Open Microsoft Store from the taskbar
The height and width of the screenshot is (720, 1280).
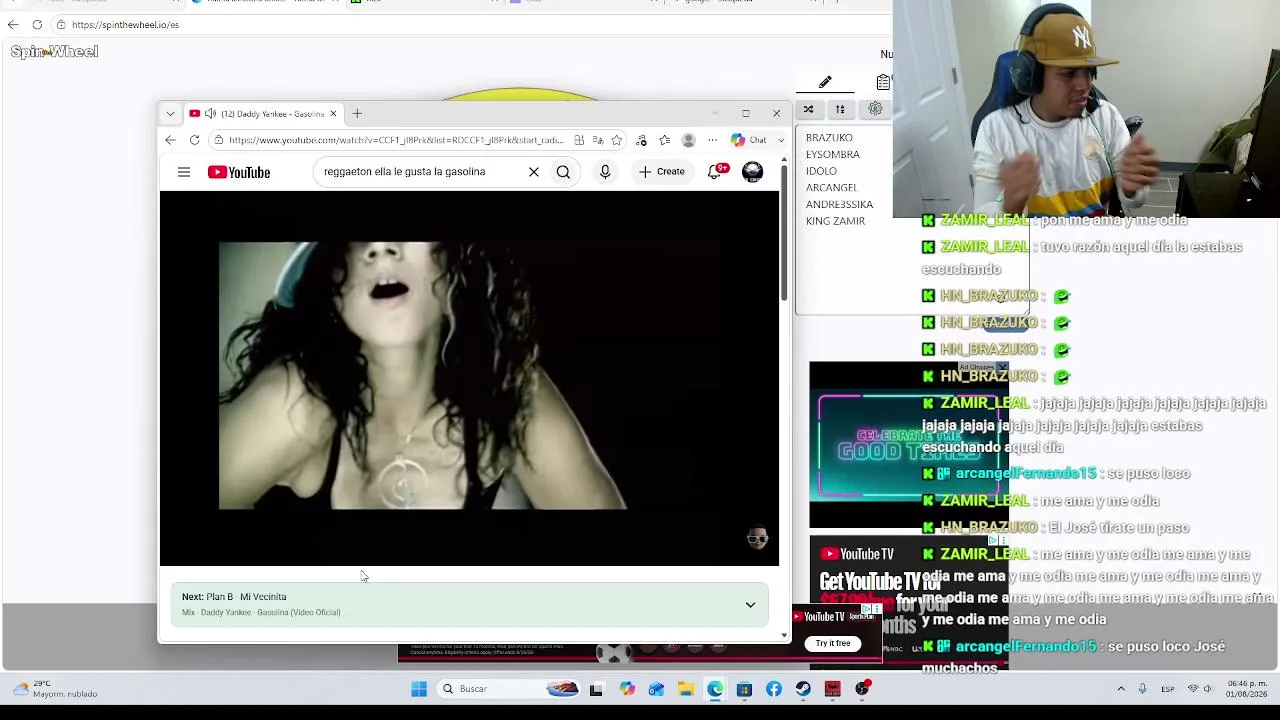(x=744, y=689)
